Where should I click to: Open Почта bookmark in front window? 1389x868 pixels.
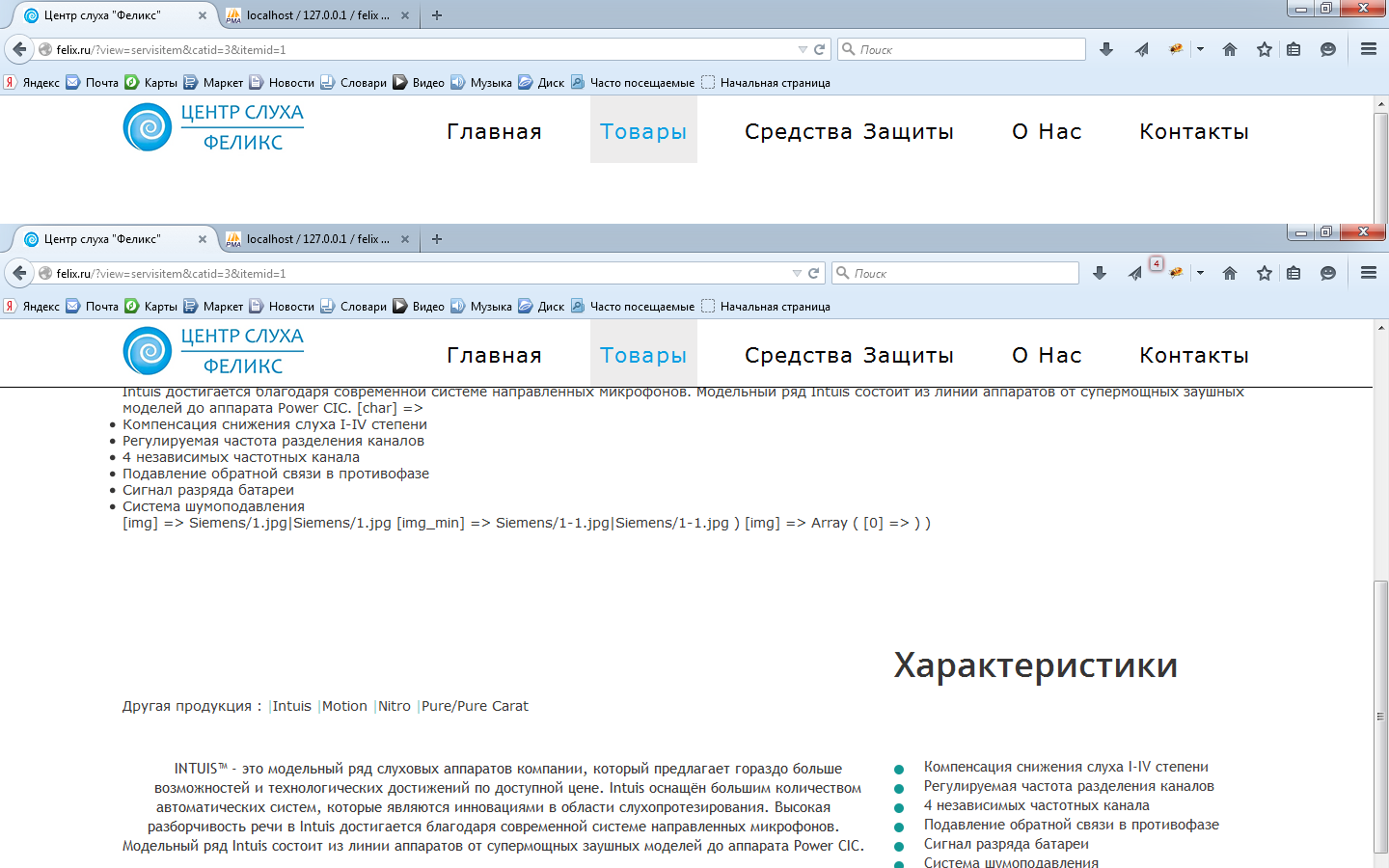pos(92,307)
